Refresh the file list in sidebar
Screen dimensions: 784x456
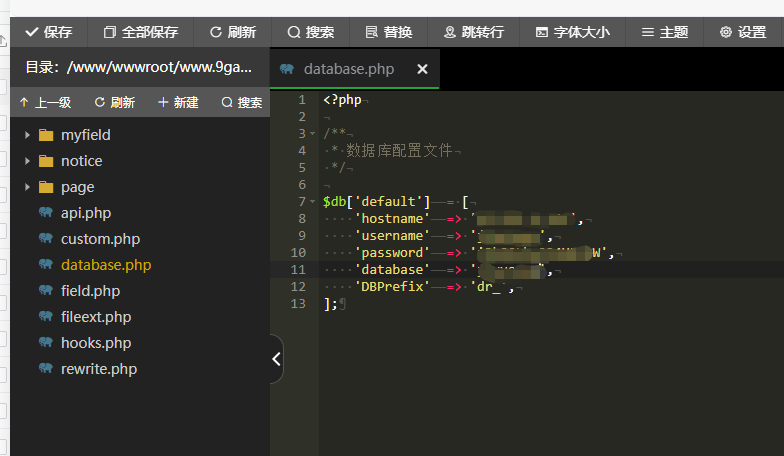pyautogui.click(x=114, y=103)
